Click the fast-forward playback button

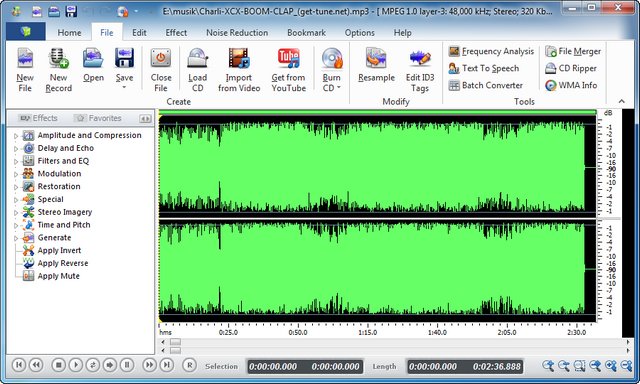click(x=149, y=365)
